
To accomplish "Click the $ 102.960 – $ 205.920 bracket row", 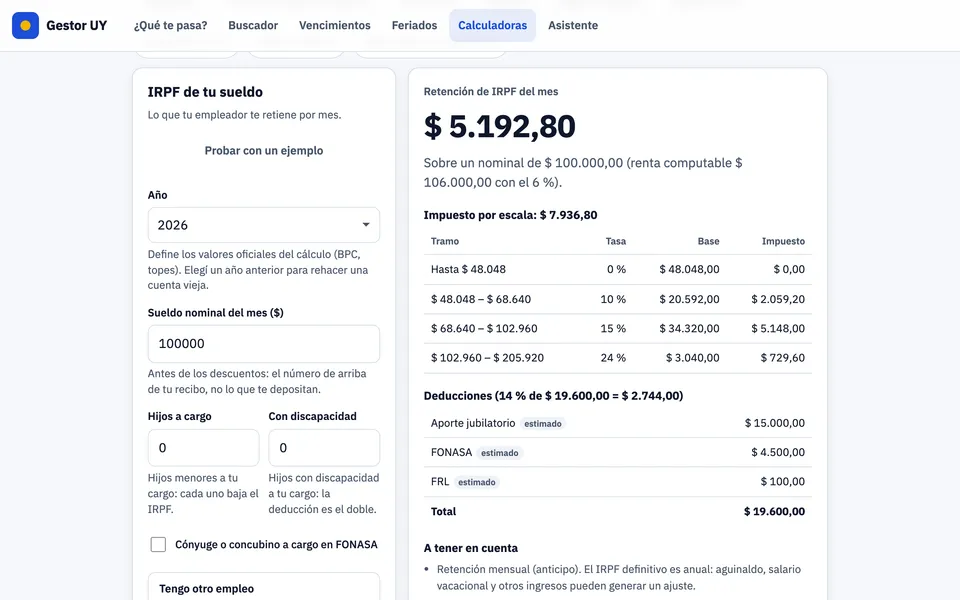I will click(618, 358).
